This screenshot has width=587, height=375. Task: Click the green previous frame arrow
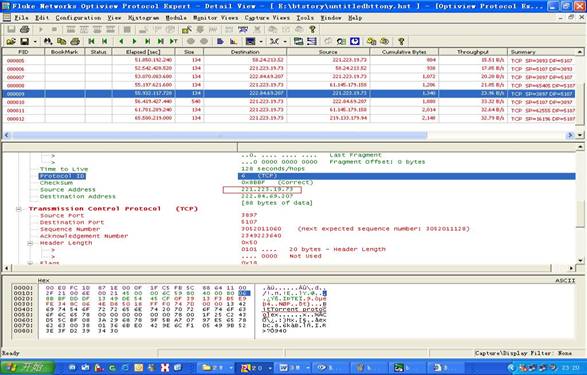click(121, 41)
